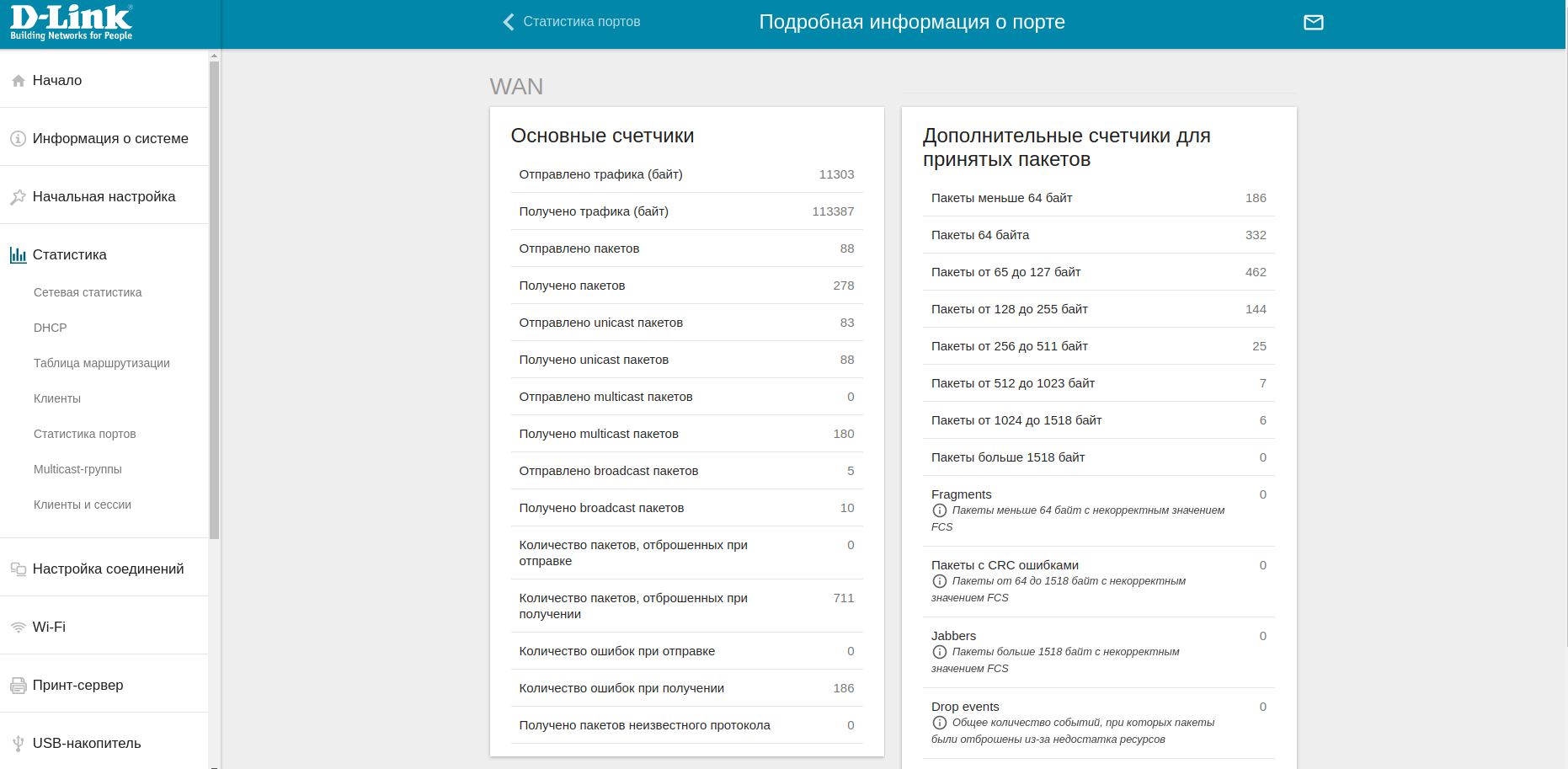Click the wizard icon beside Начальная настройка
The width and height of the screenshot is (1568, 769).
click(19, 197)
